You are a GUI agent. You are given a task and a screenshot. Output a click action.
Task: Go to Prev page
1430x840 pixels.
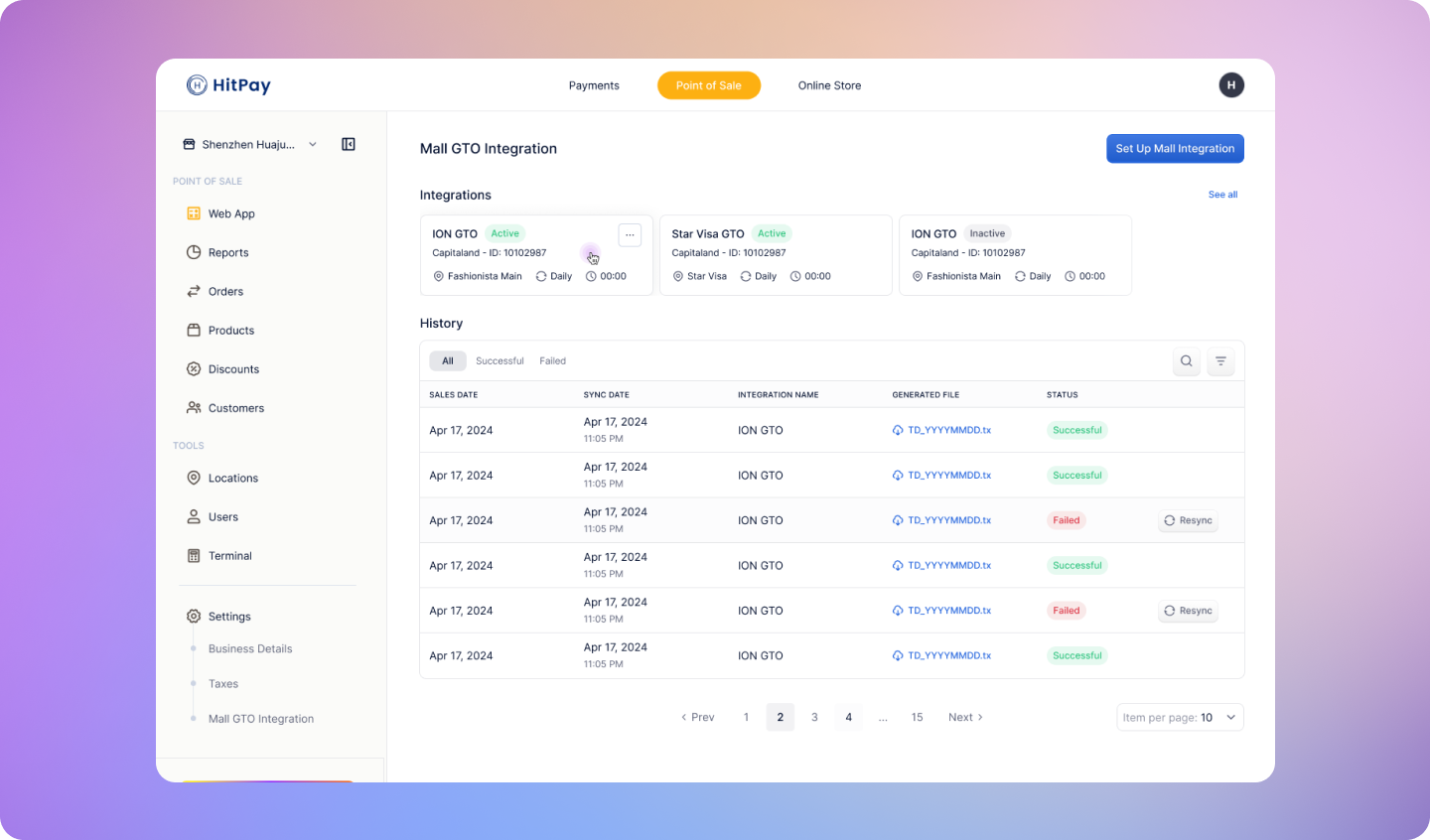[697, 717]
